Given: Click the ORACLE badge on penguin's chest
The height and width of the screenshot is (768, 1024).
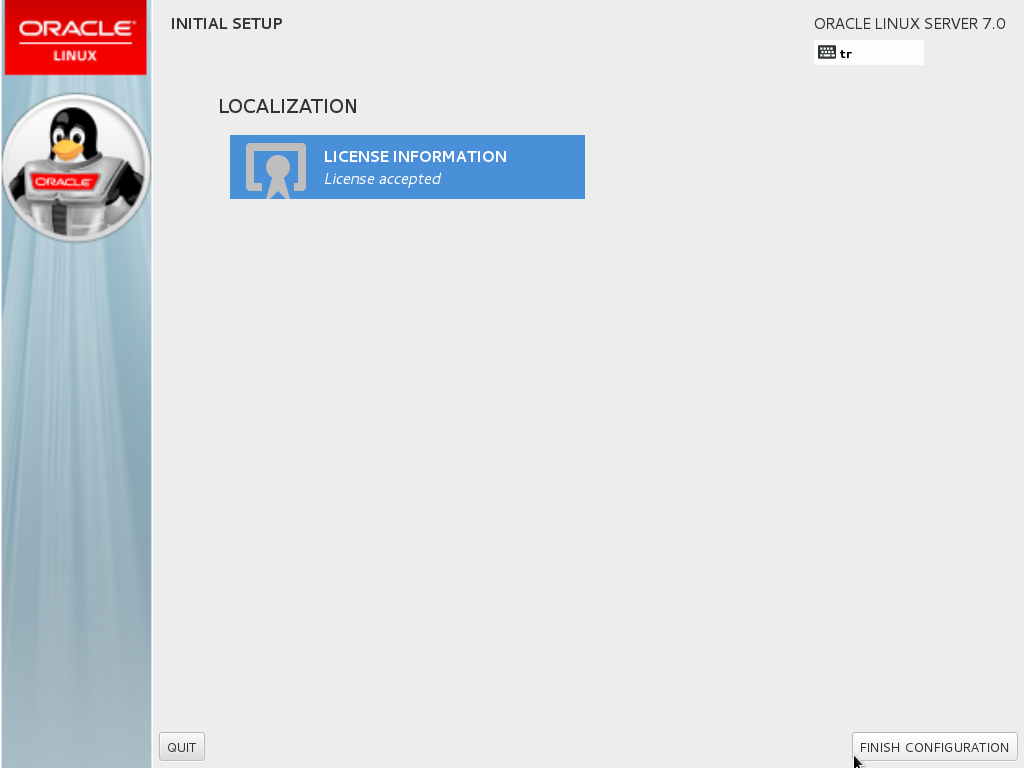Looking at the screenshot, I should pos(64,182).
